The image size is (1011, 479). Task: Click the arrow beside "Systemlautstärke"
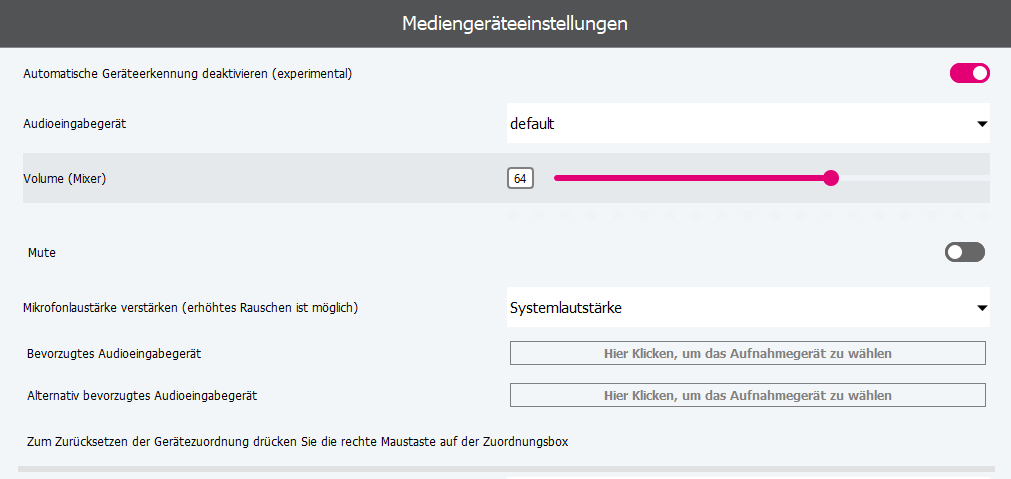click(x=981, y=308)
